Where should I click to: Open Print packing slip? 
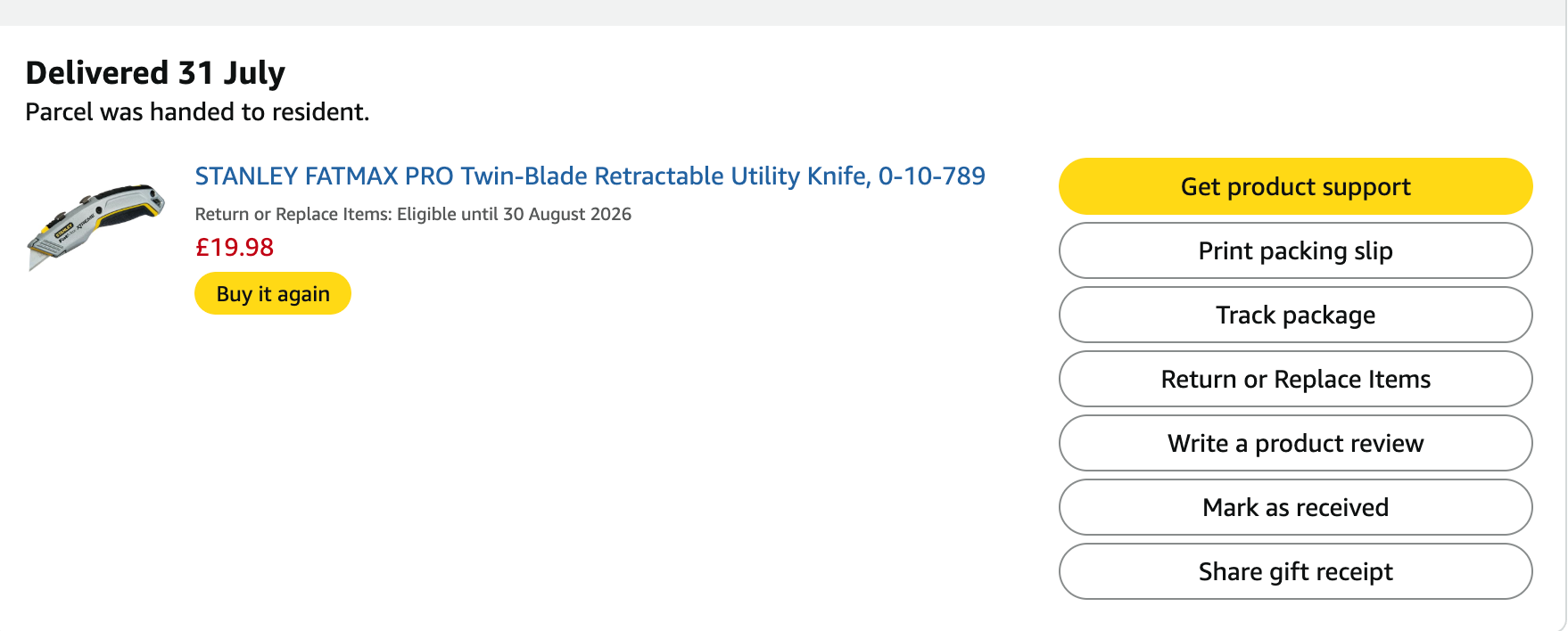pos(1295,250)
